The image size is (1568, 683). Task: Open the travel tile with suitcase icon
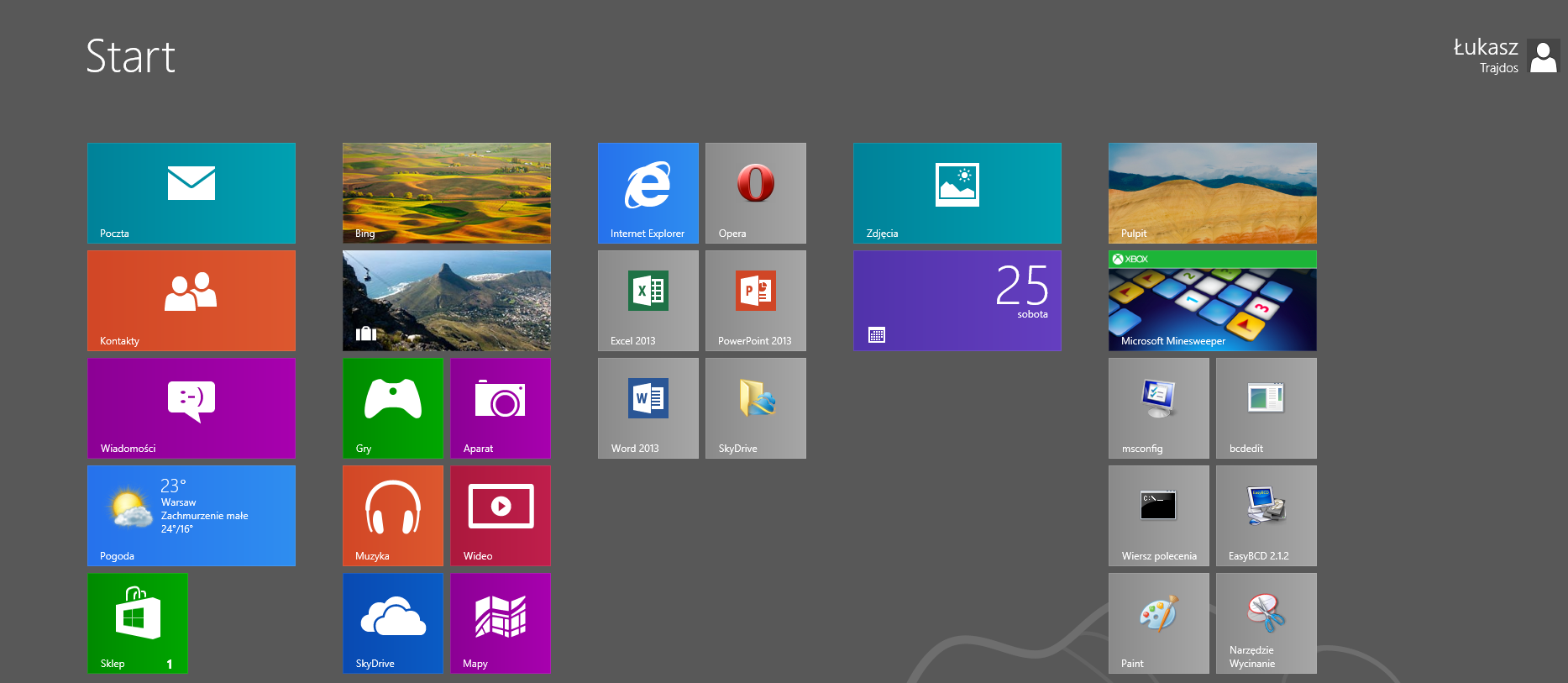pos(447,301)
